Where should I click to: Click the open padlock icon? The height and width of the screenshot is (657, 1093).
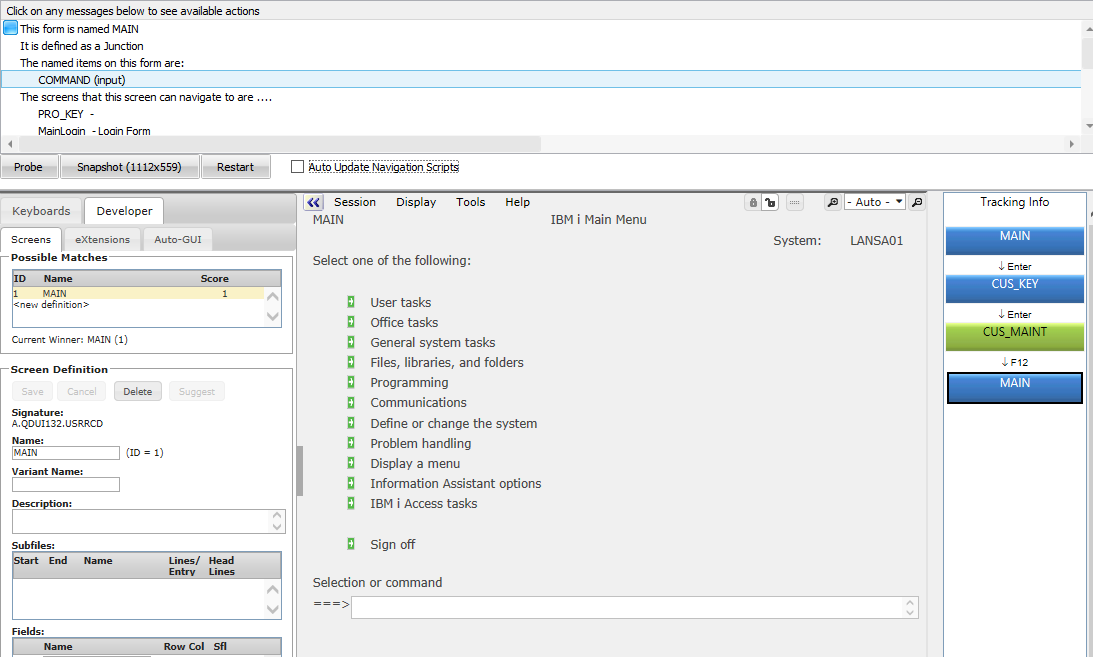769,202
